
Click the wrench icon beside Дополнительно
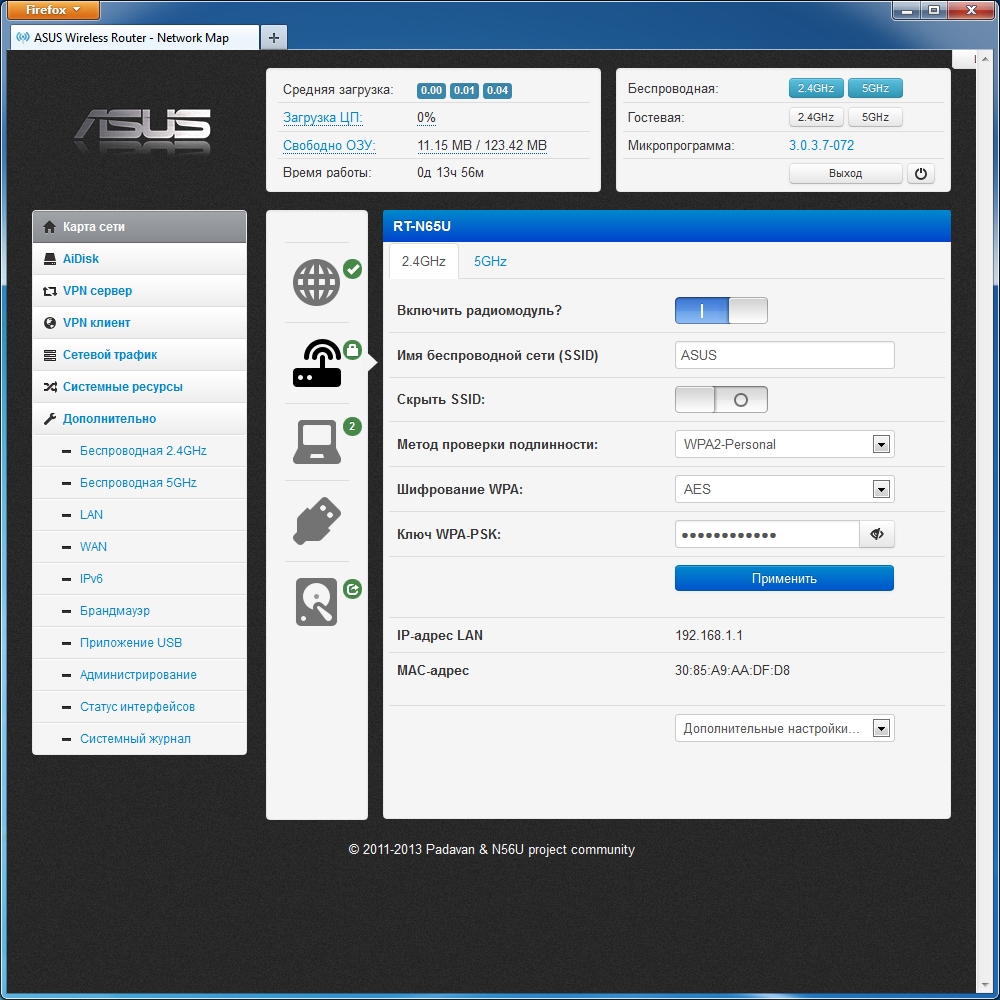coord(49,419)
